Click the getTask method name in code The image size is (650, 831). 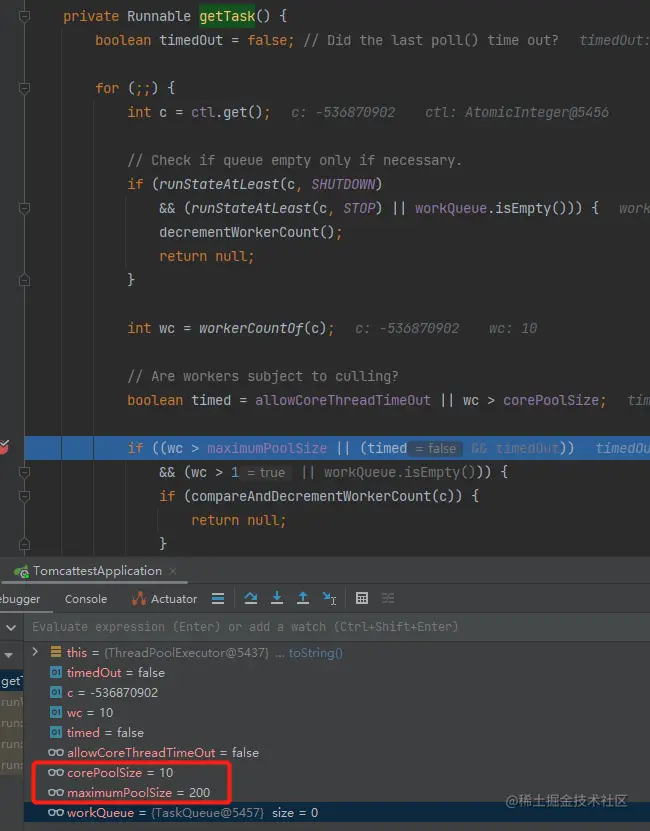[227, 16]
